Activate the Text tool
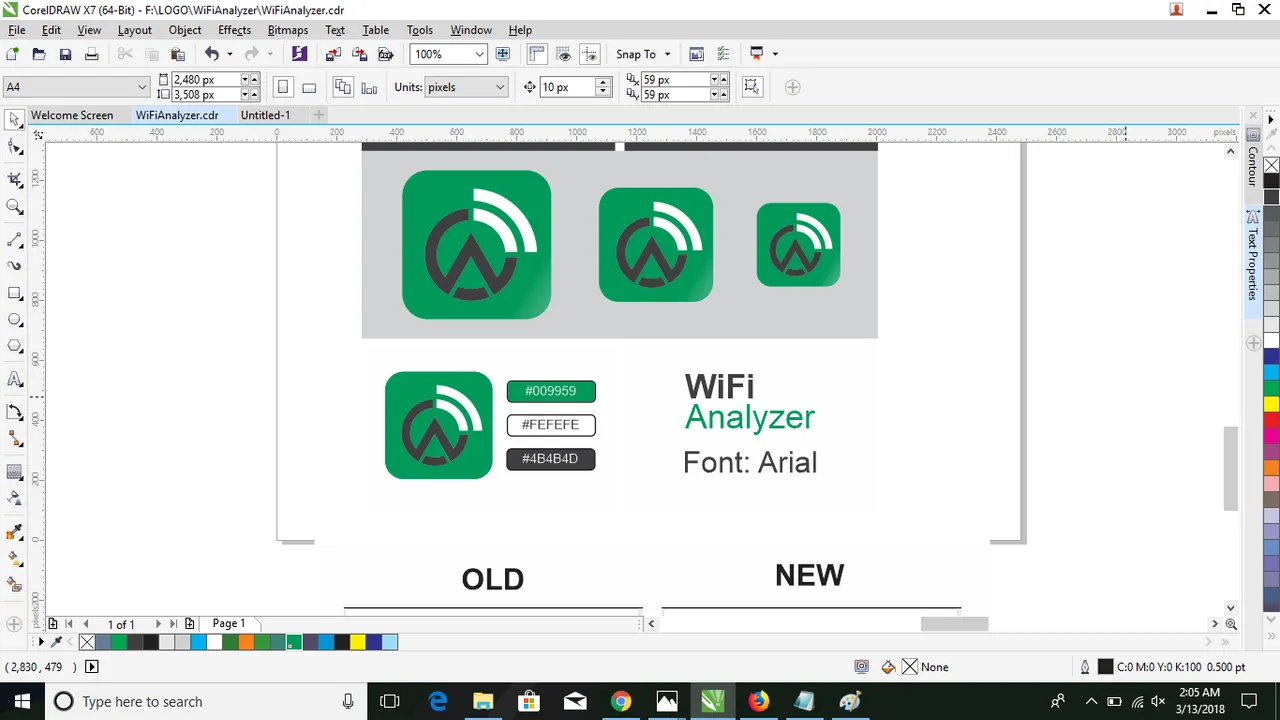The image size is (1280, 720). (14, 380)
